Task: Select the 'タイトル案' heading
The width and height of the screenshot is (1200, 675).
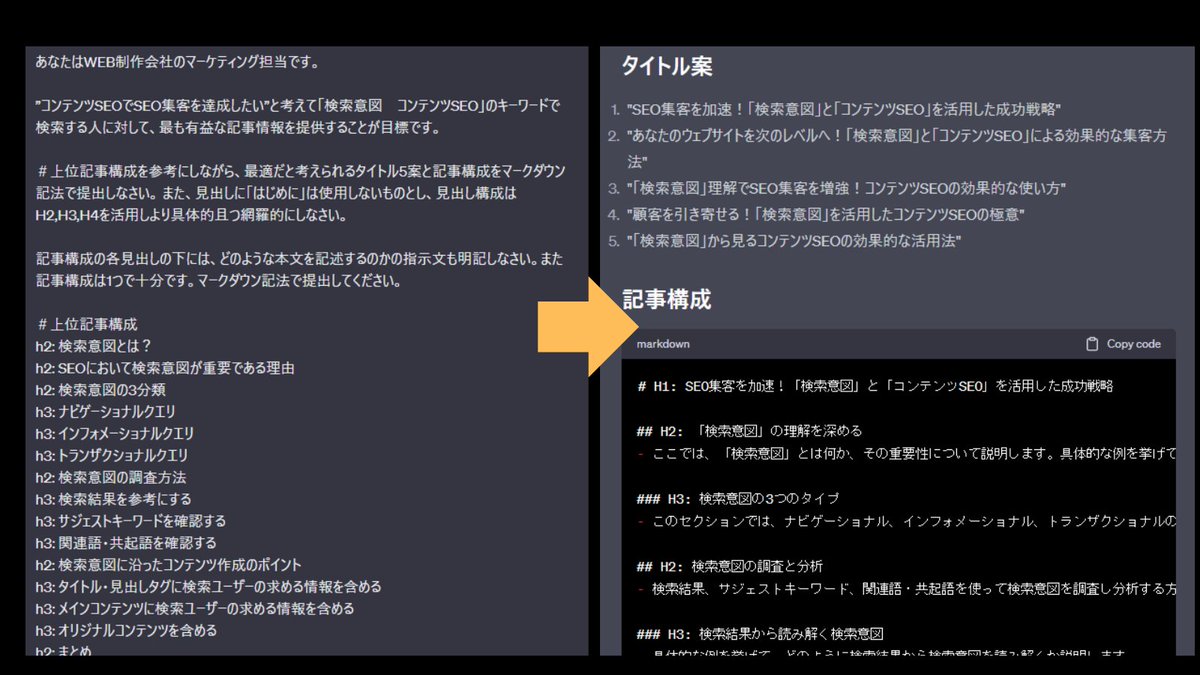Action: 667,66
